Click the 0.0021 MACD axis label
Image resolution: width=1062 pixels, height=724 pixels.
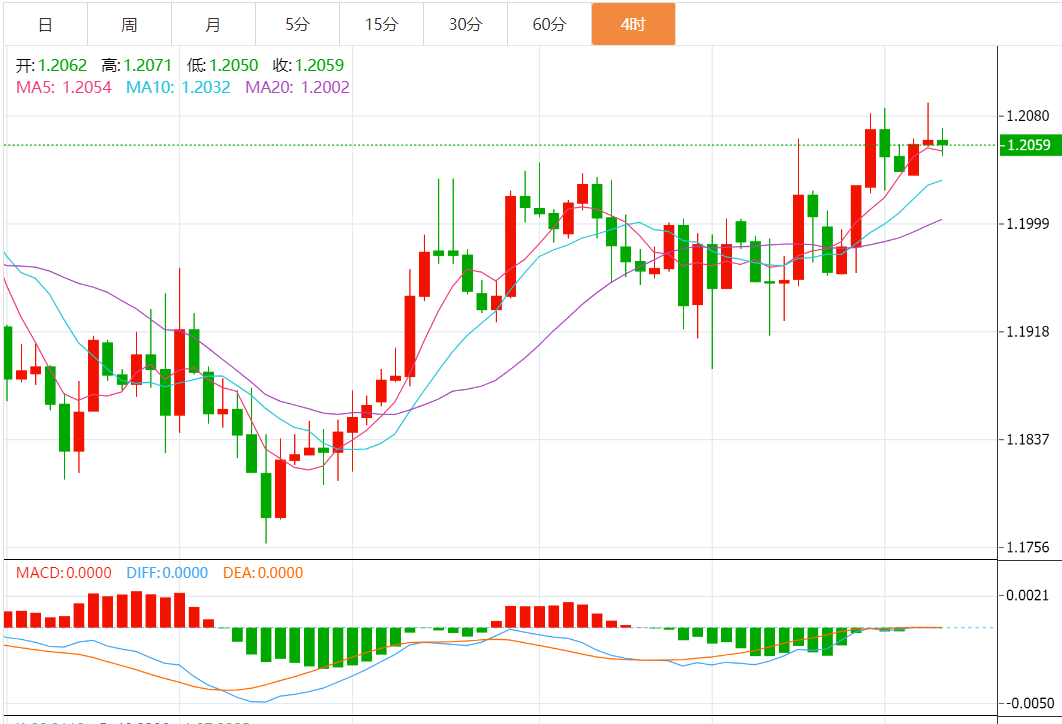pyautogui.click(x=1027, y=595)
